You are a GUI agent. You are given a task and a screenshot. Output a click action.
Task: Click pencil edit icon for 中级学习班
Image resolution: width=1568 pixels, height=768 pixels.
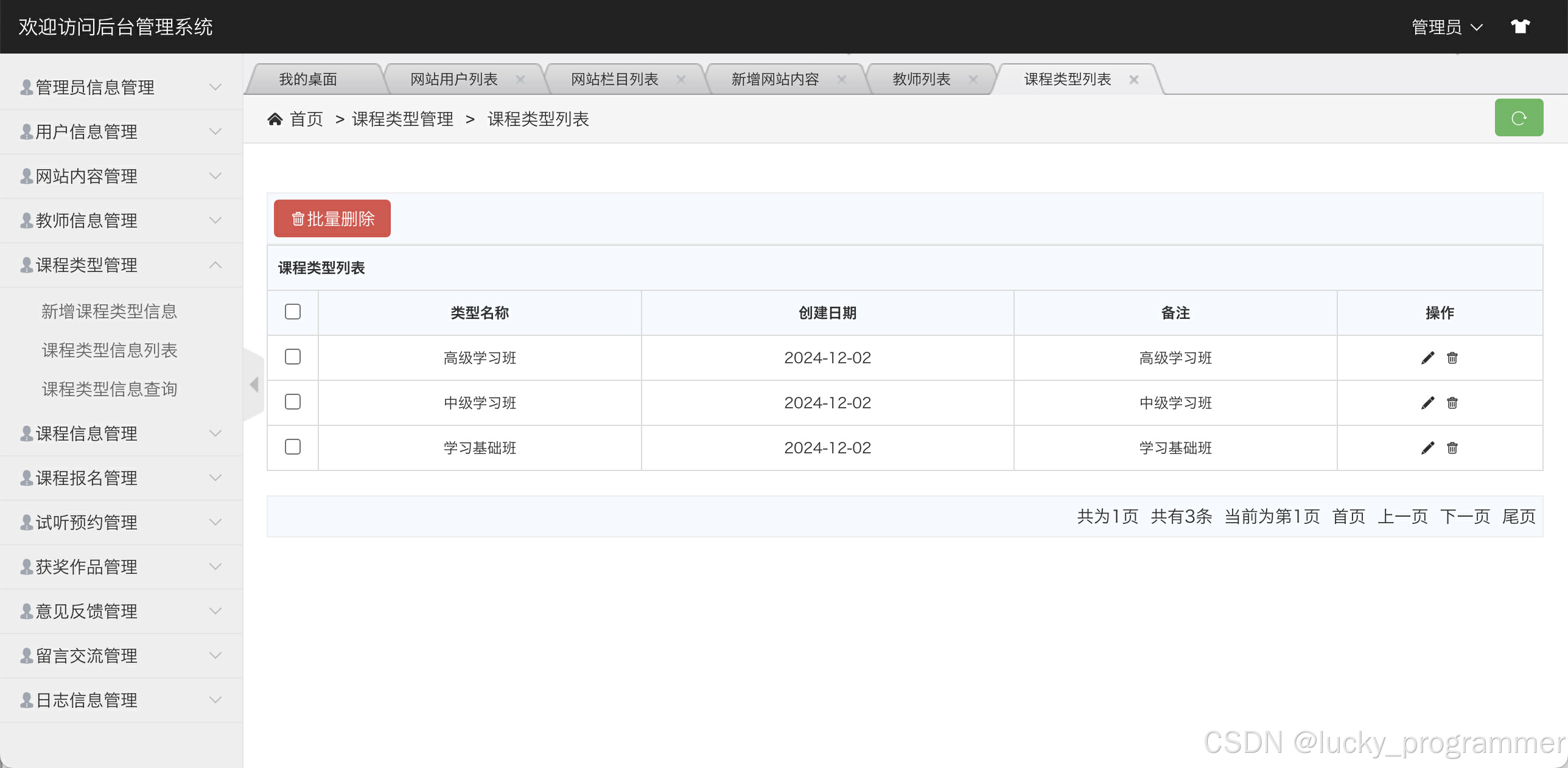click(x=1427, y=403)
